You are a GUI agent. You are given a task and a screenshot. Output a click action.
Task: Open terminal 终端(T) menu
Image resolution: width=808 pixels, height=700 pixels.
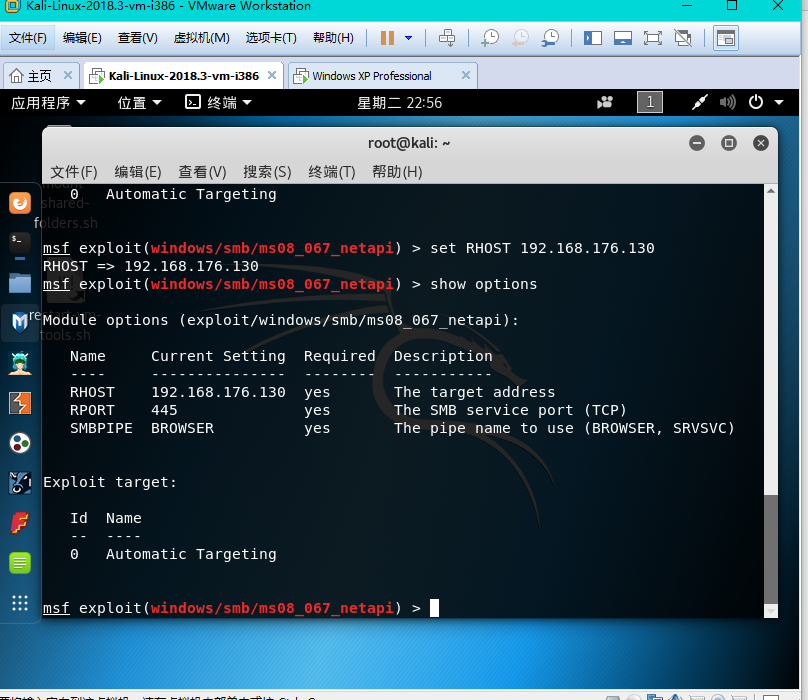tap(332, 172)
